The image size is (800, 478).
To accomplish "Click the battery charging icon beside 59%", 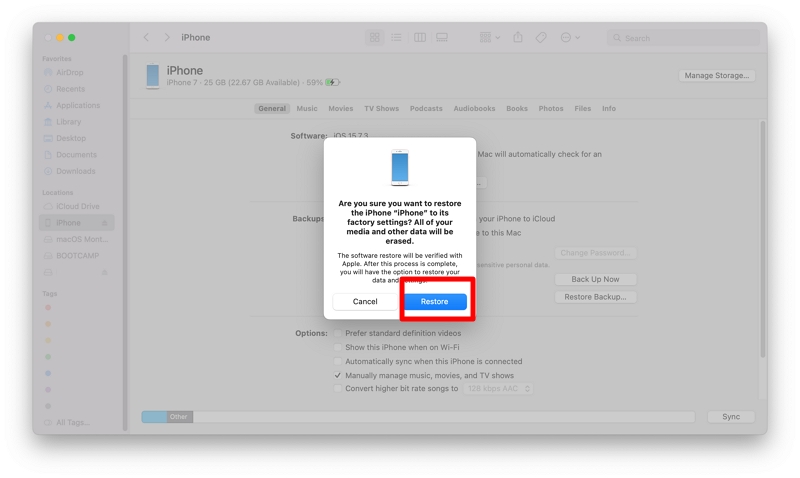I will coord(333,82).
